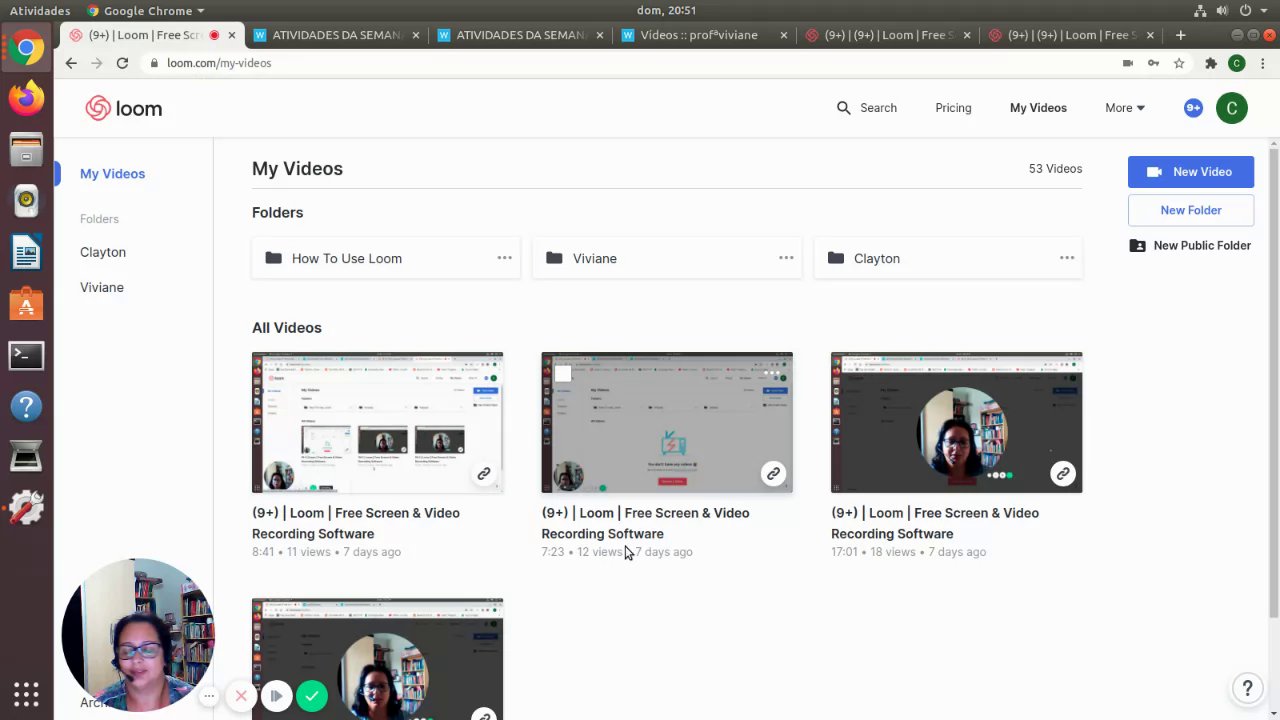The image size is (1280, 720).
Task: Open the help question mark bubble
Action: [x=1247, y=688]
